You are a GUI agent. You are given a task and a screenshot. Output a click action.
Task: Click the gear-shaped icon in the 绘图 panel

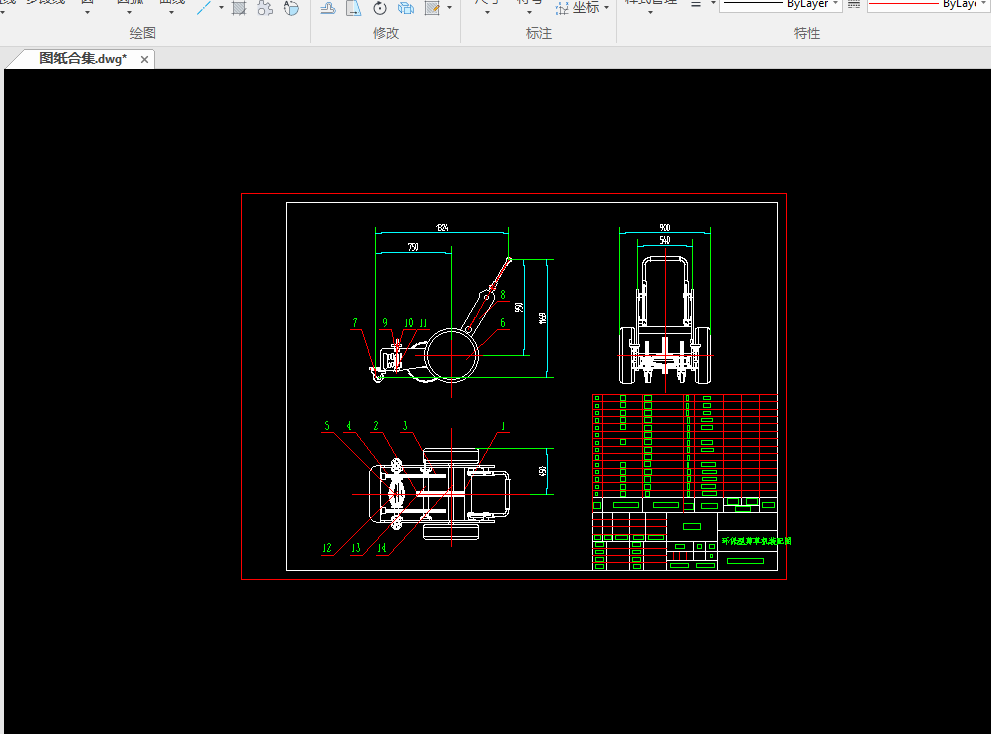pos(265,8)
